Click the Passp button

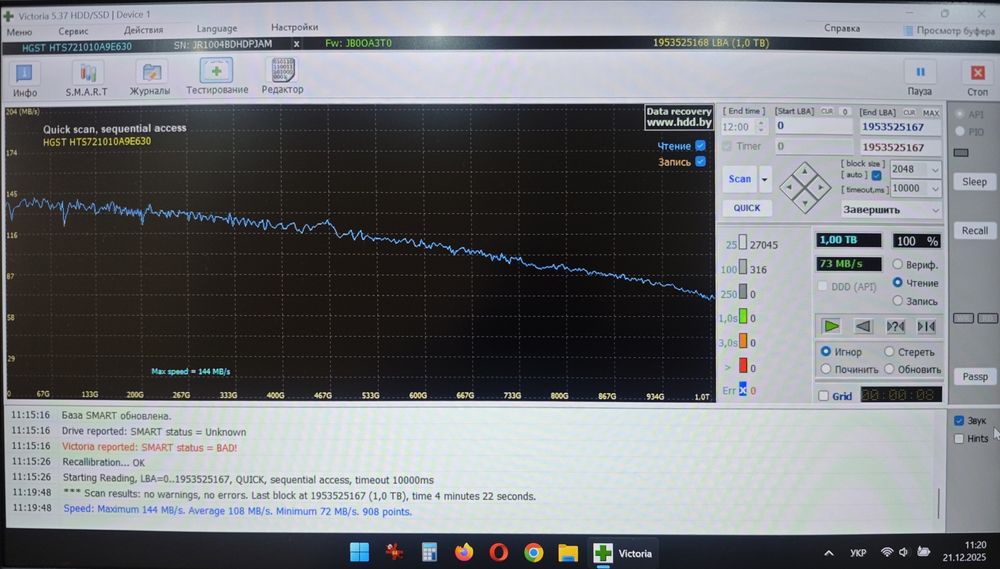(x=974, y=376)
